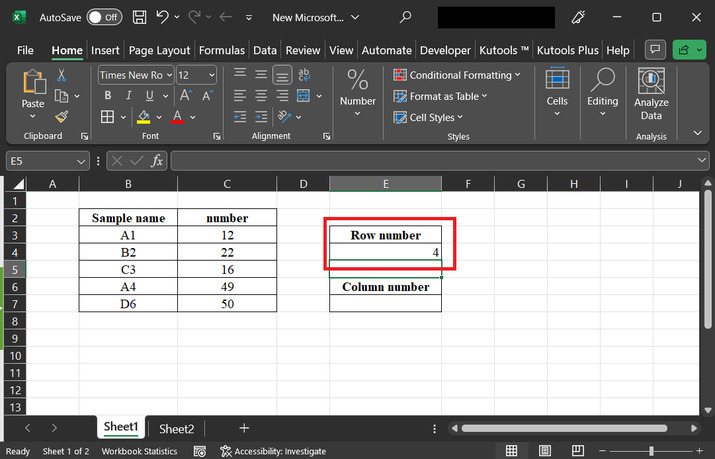Image resolution: width=715 pixels, height=459 pixels.
Task: Collapse the ribbon with chevron
Action: pos(697,133)
